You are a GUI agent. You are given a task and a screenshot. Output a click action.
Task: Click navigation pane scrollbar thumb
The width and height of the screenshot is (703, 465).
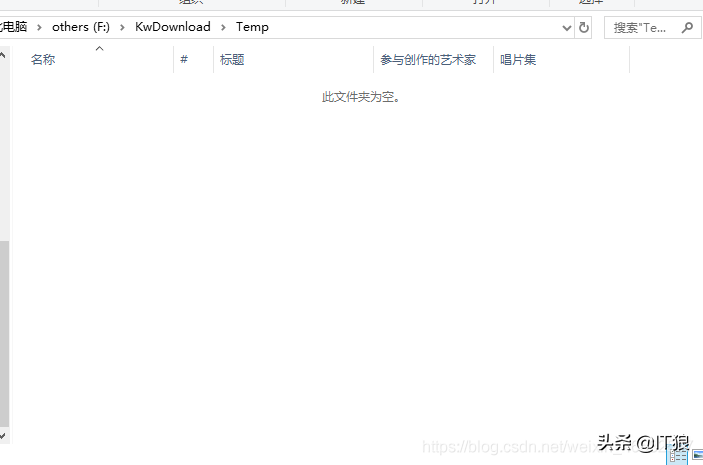click(x=4, y=334)
